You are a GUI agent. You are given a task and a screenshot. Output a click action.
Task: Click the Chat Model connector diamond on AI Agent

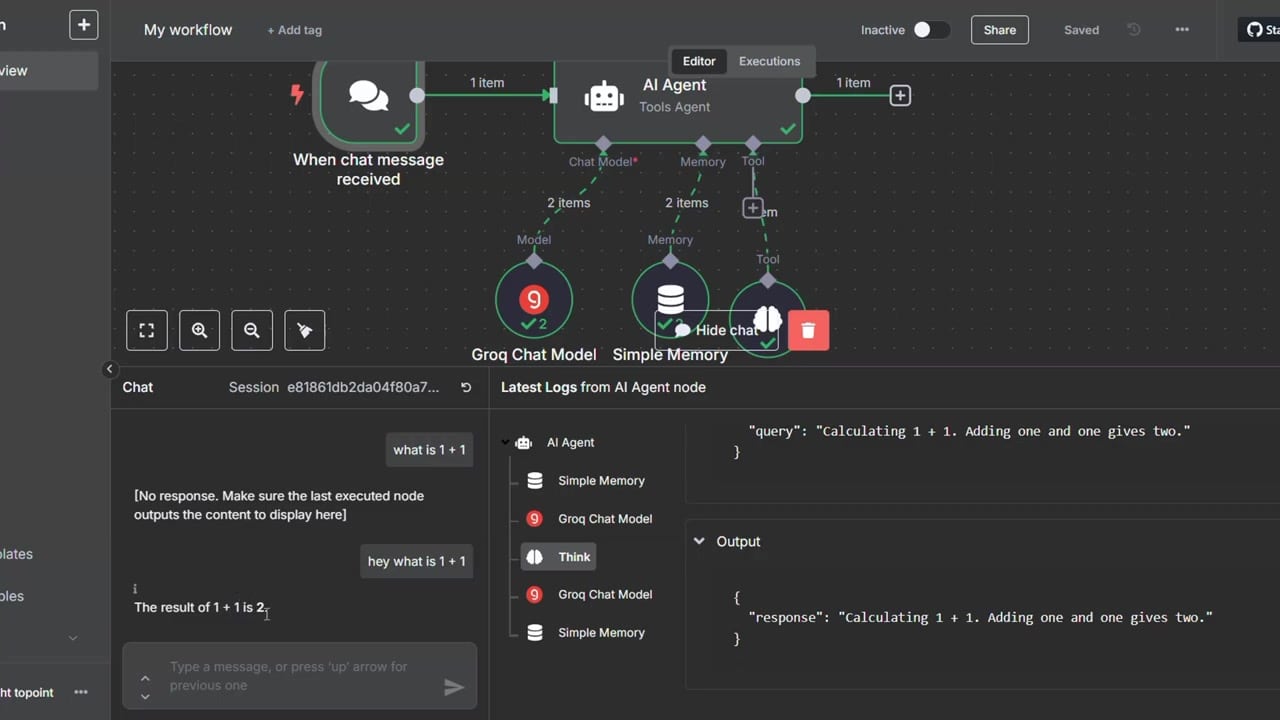point(602,144)
